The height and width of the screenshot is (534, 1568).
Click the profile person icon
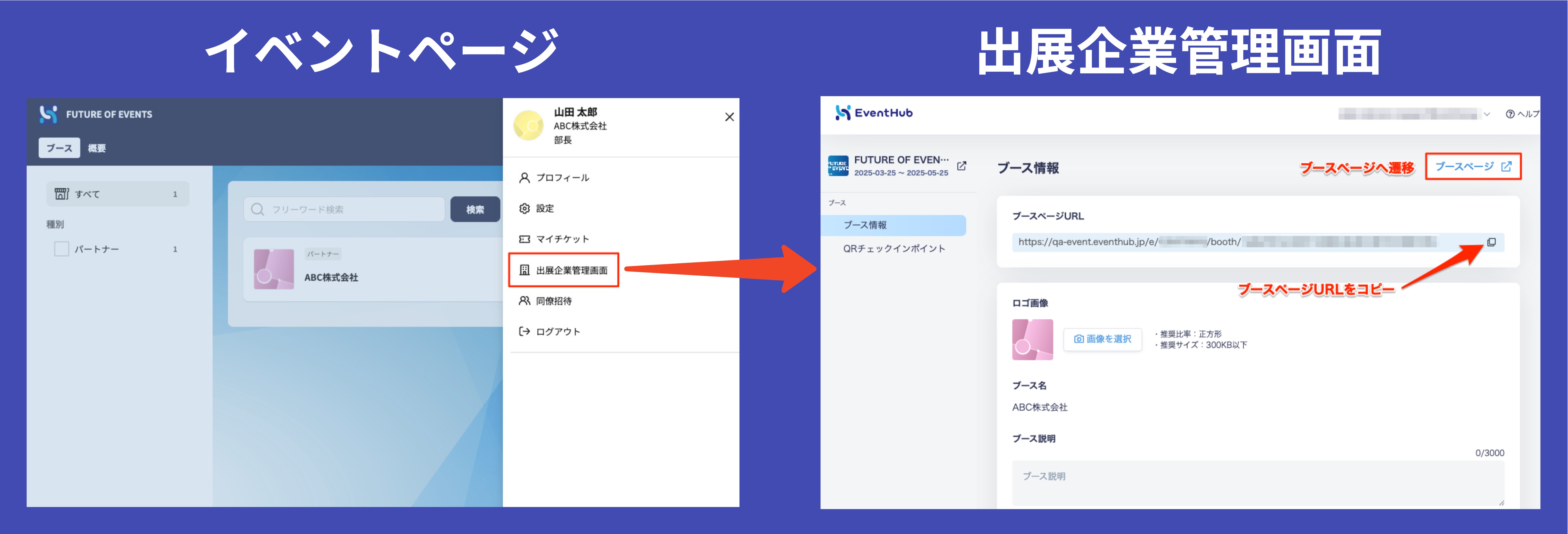click(524, 178)
